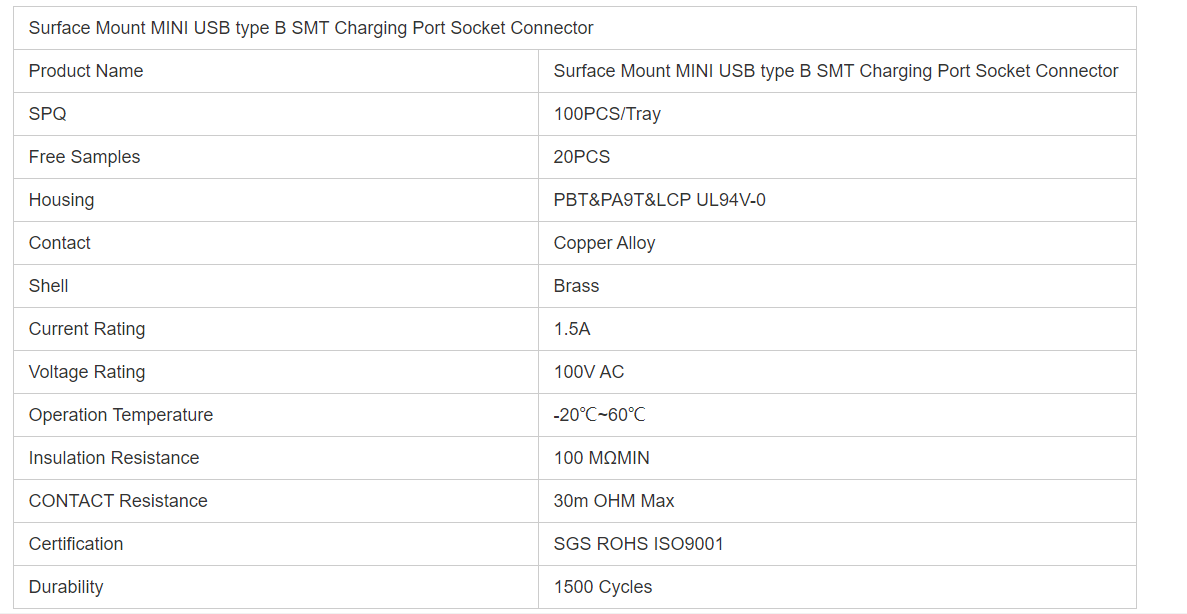Click the "1500 Cycles" durability value
Screen dimensions: 1187x614
coord(603,587)
